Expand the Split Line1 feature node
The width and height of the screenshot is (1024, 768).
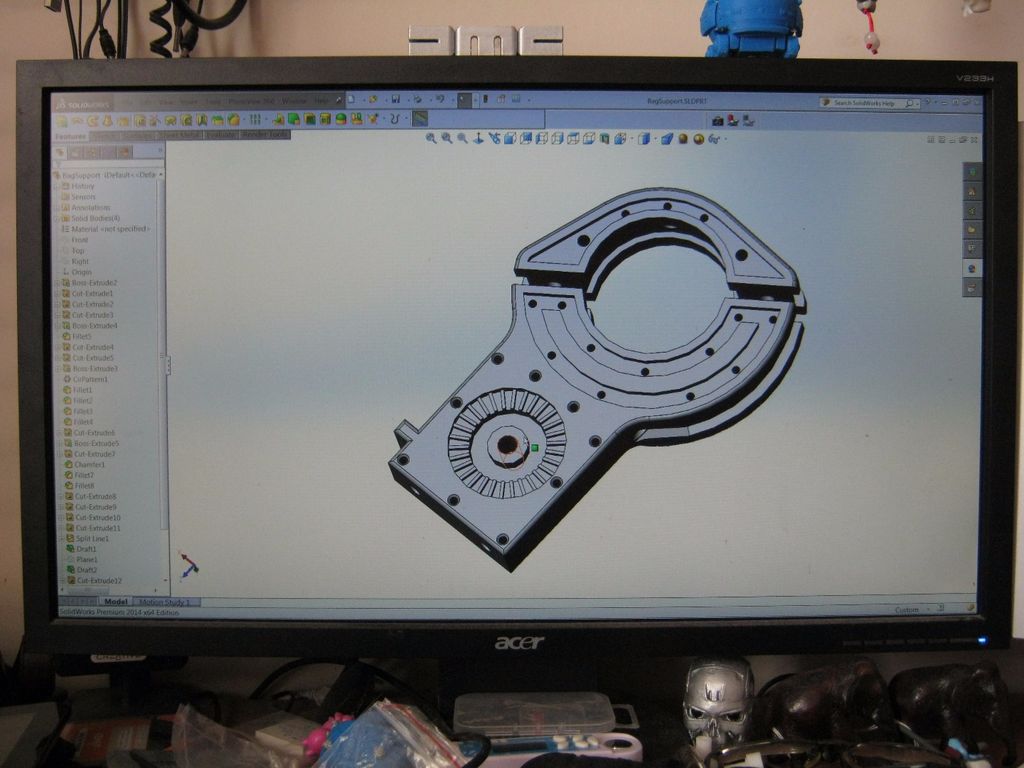tap(63, 539)
